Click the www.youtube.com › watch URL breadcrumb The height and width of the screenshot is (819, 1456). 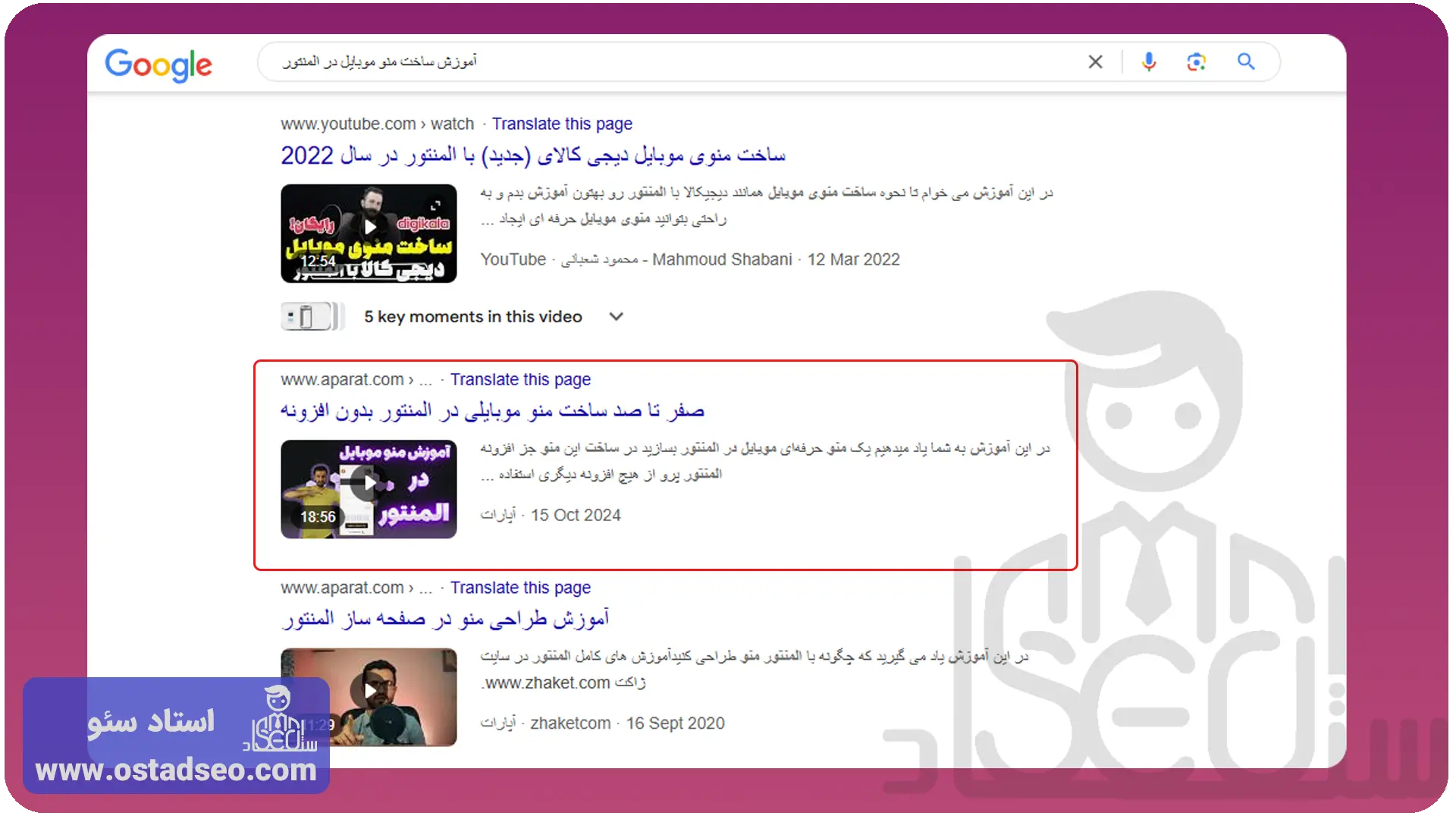pyautogui.click(x=377, y=124)
